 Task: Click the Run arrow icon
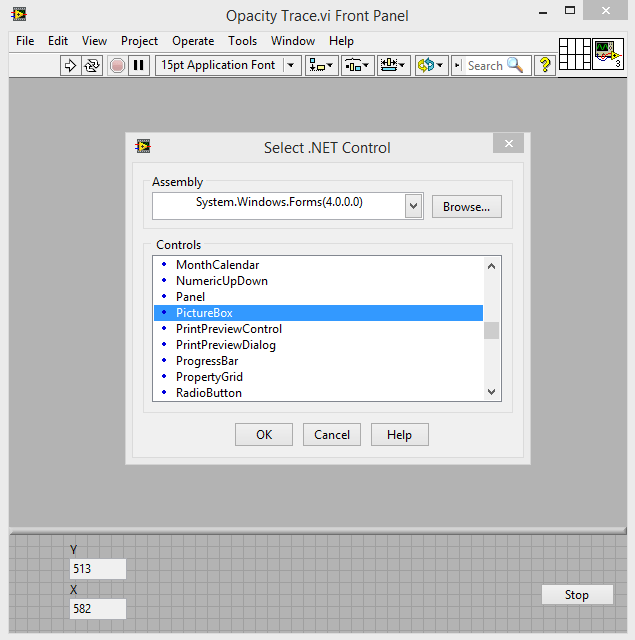tap(70, 65)
